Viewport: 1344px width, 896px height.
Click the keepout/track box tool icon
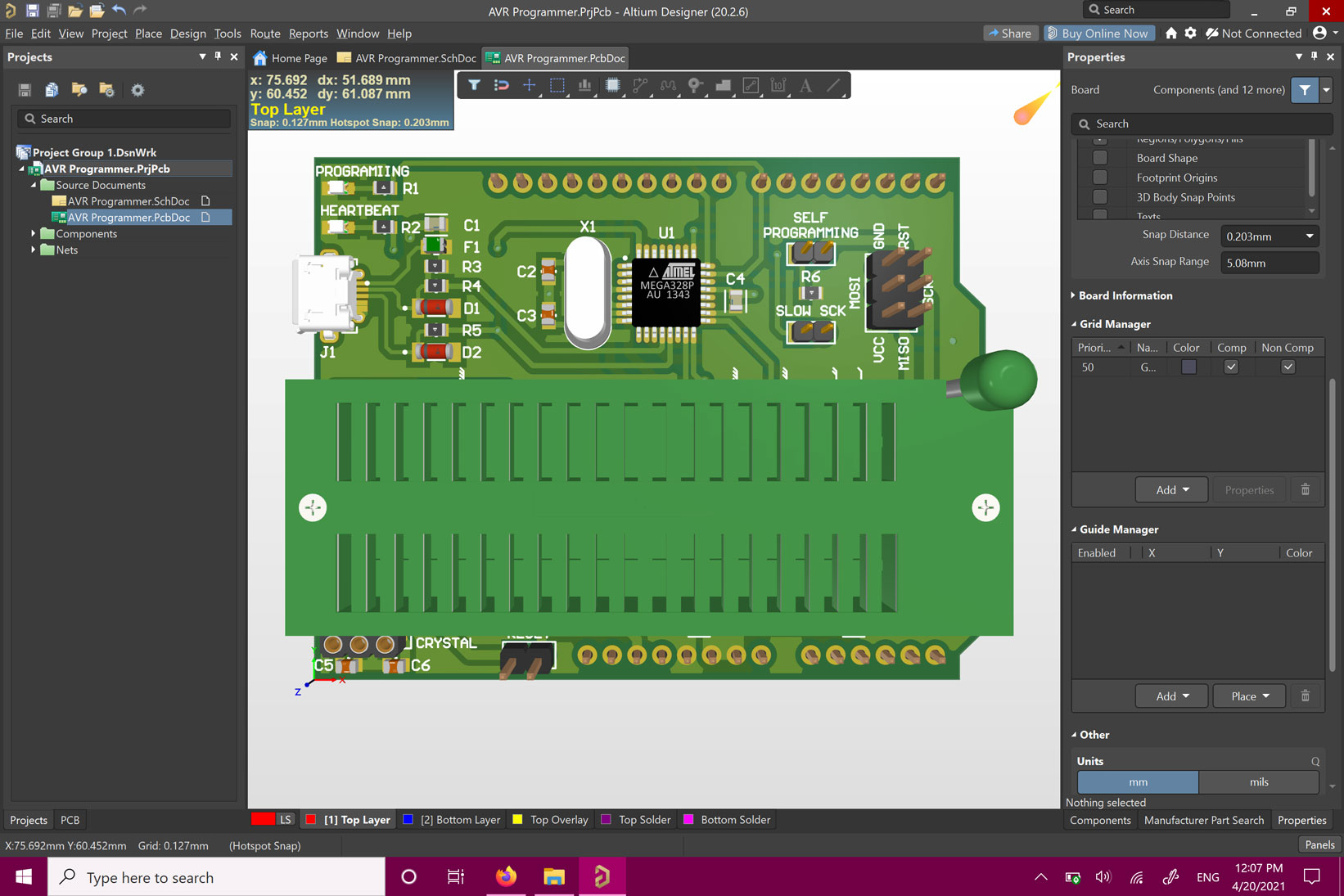pos(751,85)
